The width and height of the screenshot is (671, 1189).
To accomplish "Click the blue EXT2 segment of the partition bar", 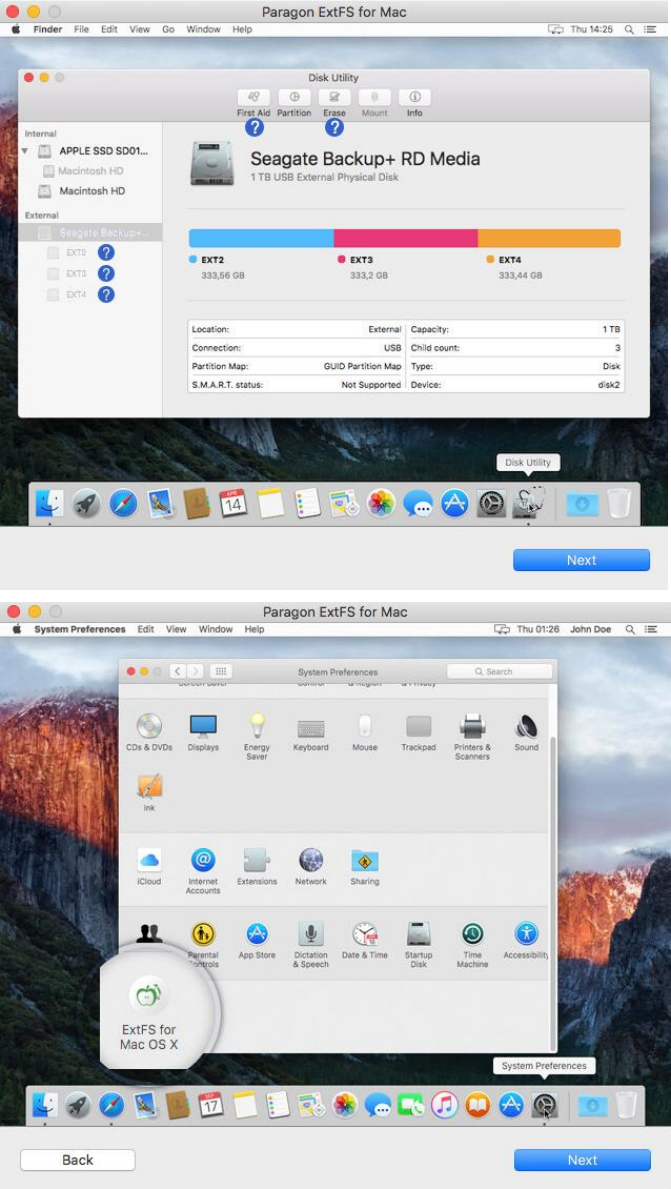I will (x=261, y=238).
